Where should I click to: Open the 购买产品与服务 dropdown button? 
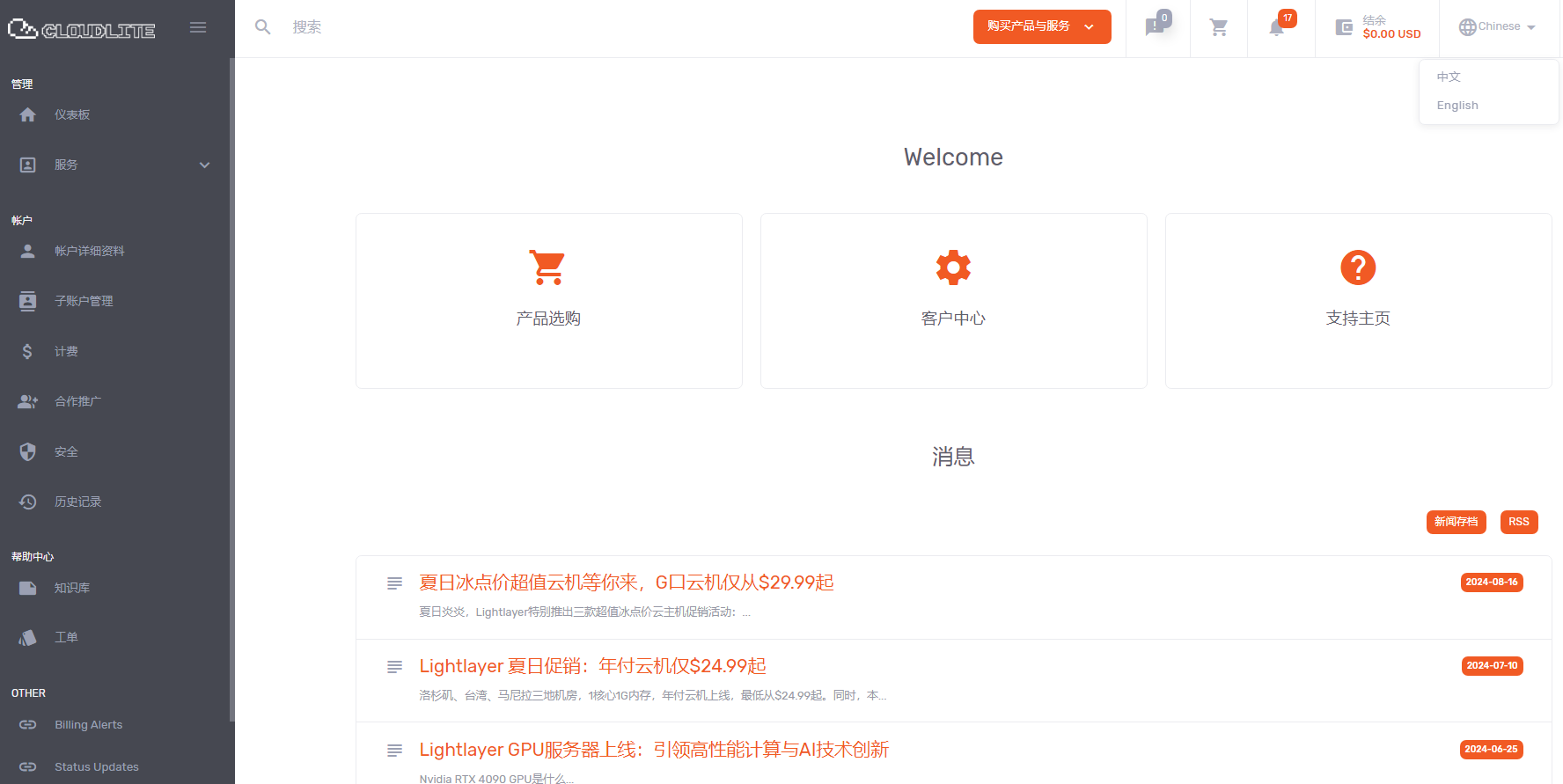1042,26
